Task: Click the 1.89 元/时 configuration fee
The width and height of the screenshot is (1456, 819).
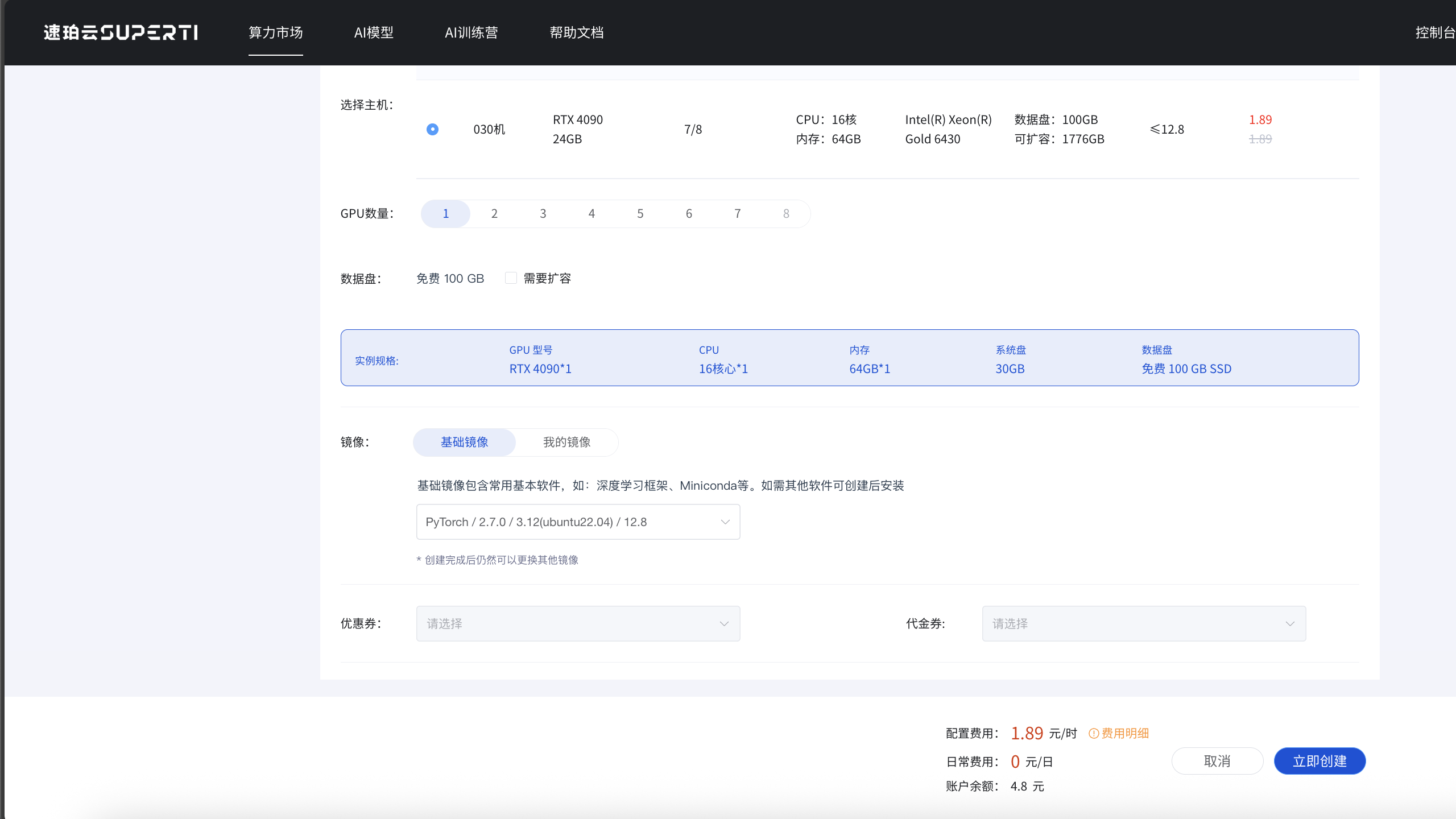Action: [x=1044, y=734]
